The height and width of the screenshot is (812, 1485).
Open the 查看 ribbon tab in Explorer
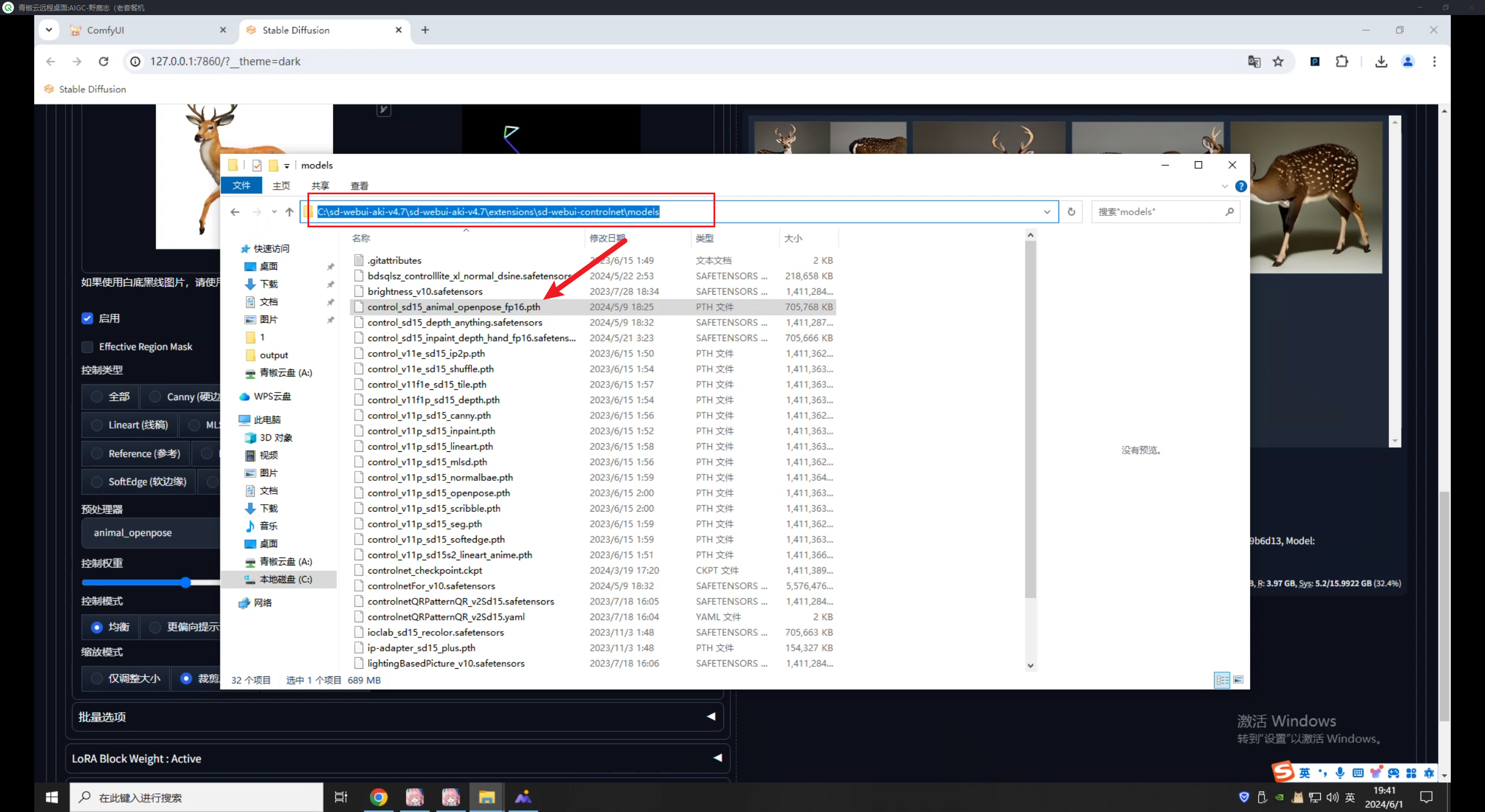[360, 186]
